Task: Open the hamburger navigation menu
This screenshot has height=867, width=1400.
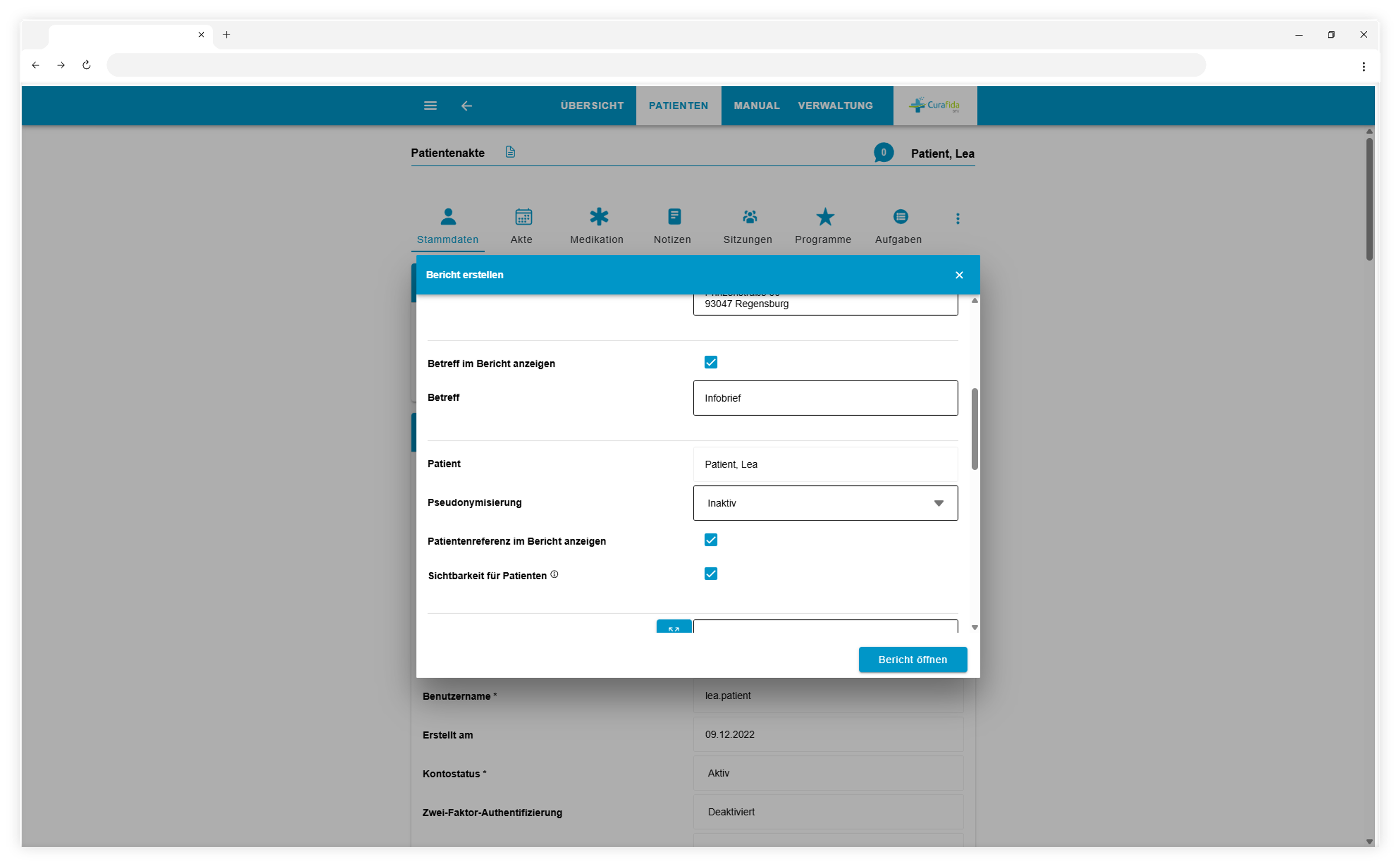Action: click(x=430, y=106)
